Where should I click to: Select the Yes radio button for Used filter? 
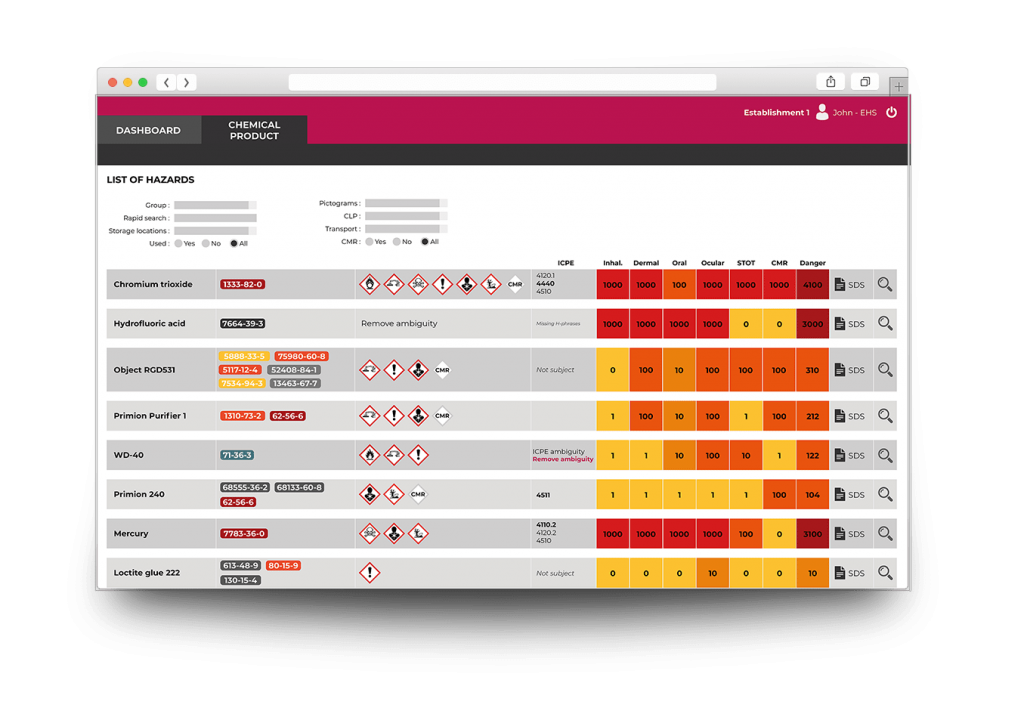point(180,243)
